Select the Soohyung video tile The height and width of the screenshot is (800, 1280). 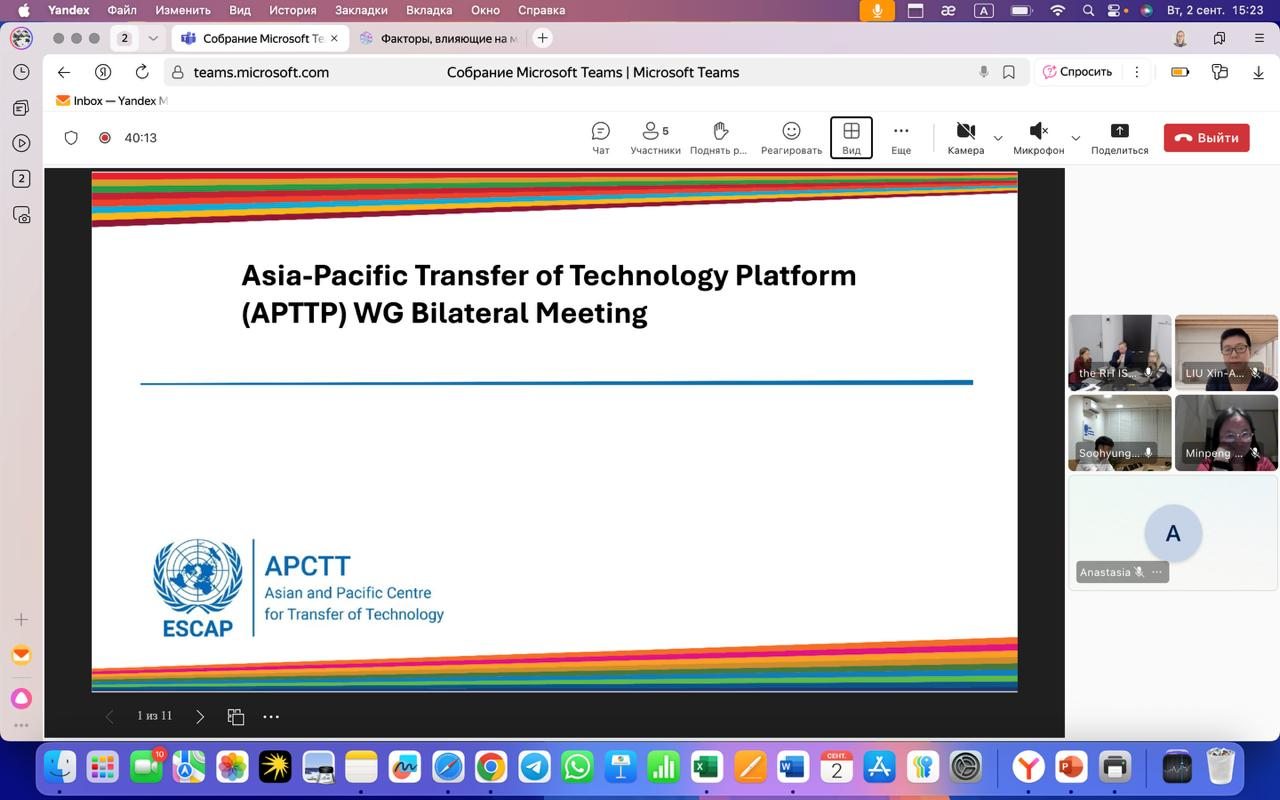point(1120,433)
